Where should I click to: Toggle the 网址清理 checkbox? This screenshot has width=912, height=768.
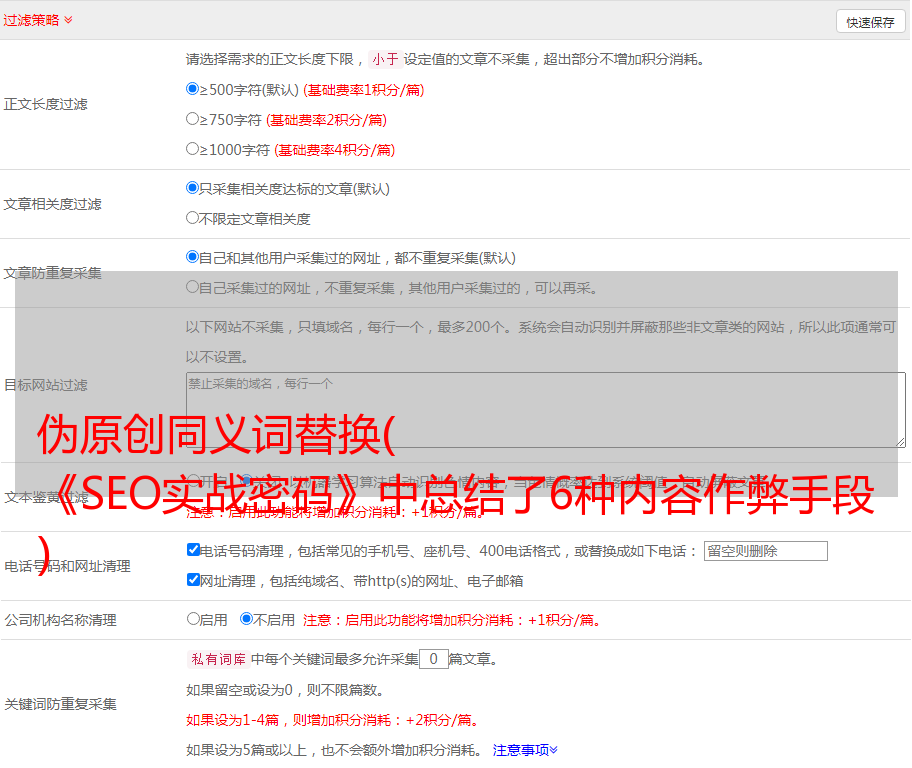coord(193,579)
